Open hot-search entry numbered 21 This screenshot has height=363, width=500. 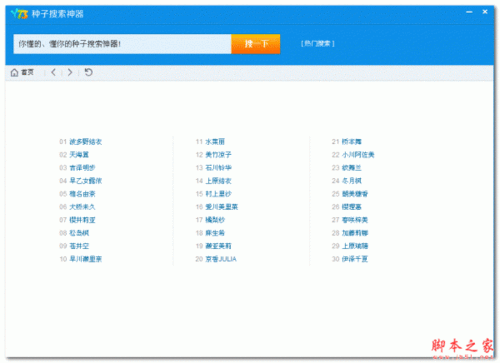[352, 142]
